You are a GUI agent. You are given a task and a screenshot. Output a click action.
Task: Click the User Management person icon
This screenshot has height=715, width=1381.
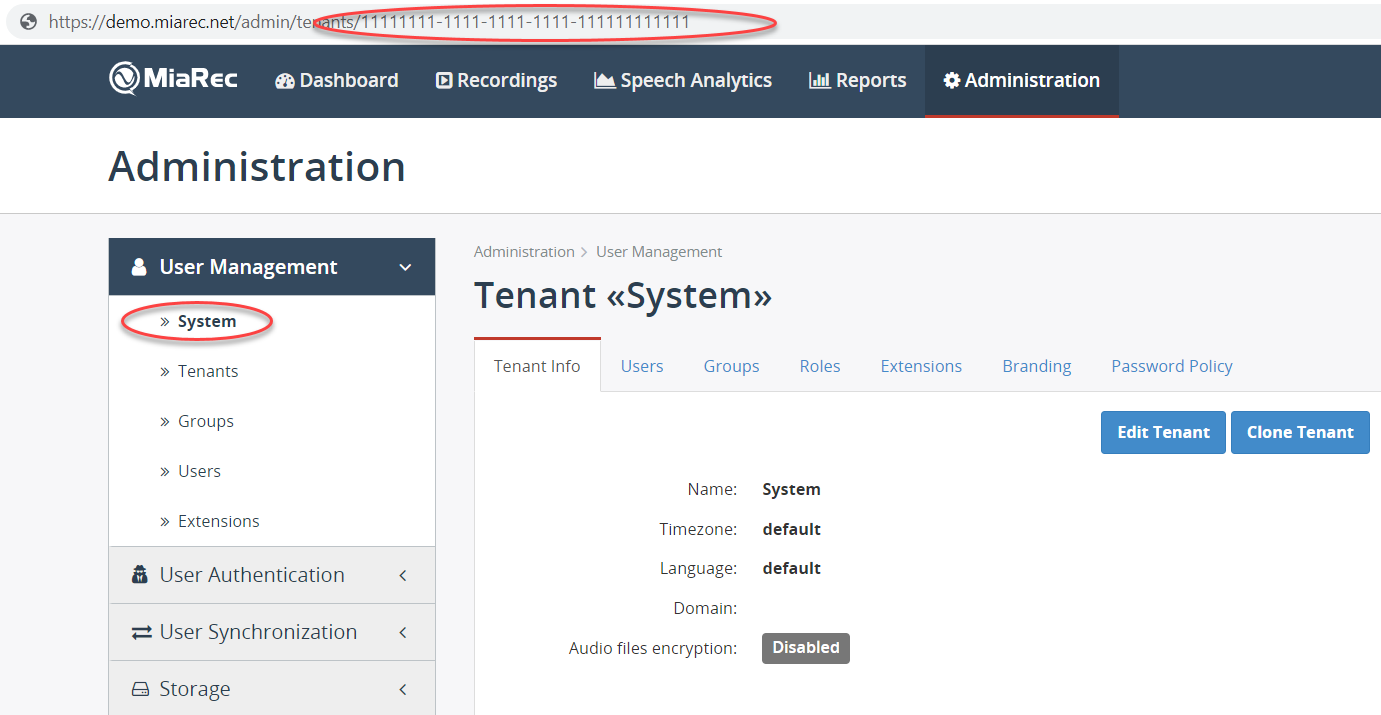[139, 267]
